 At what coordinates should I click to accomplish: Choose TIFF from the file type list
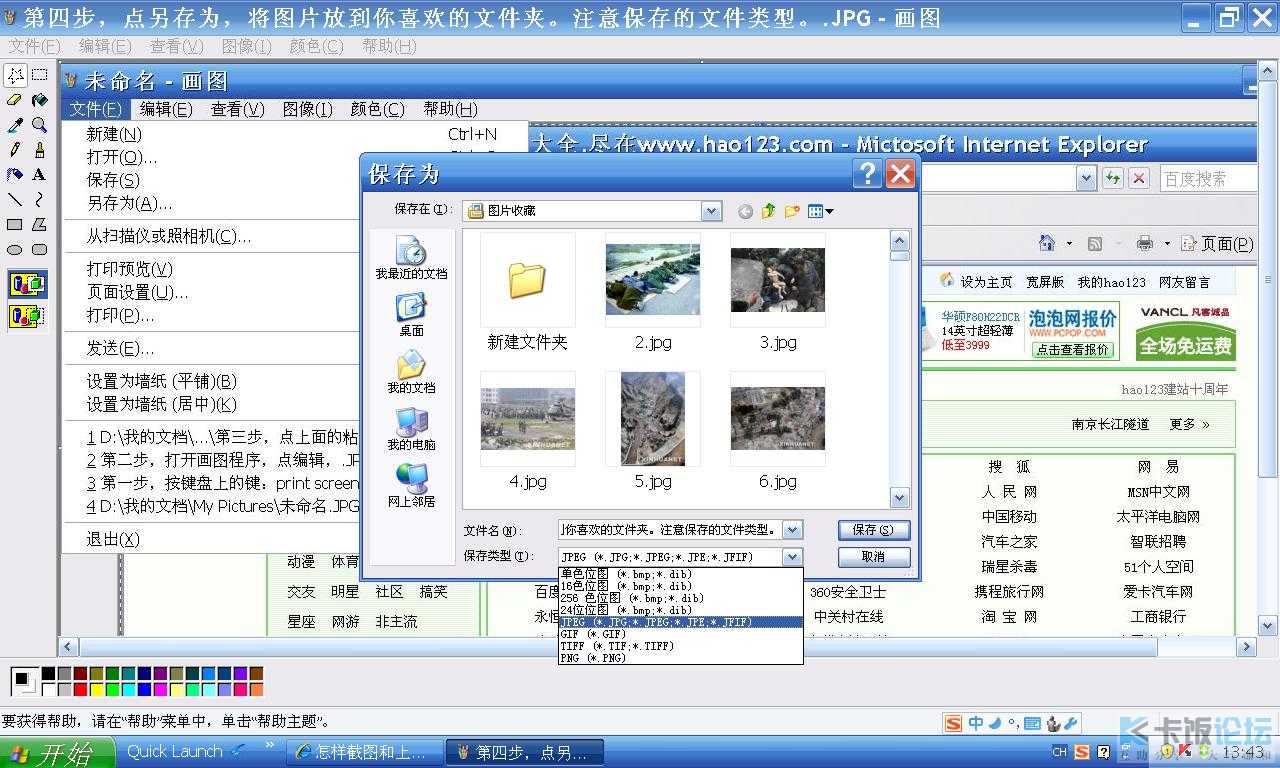(x=681, y=646)
